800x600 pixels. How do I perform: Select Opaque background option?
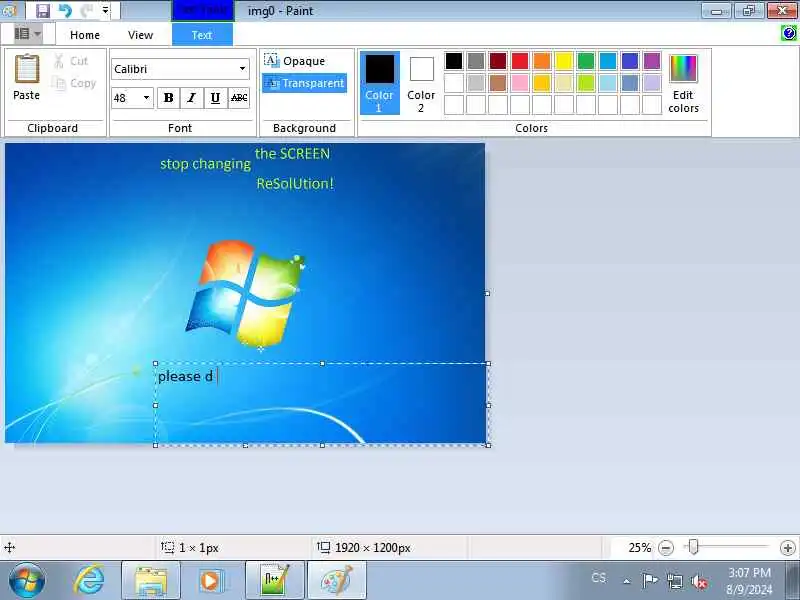[295, 61]
